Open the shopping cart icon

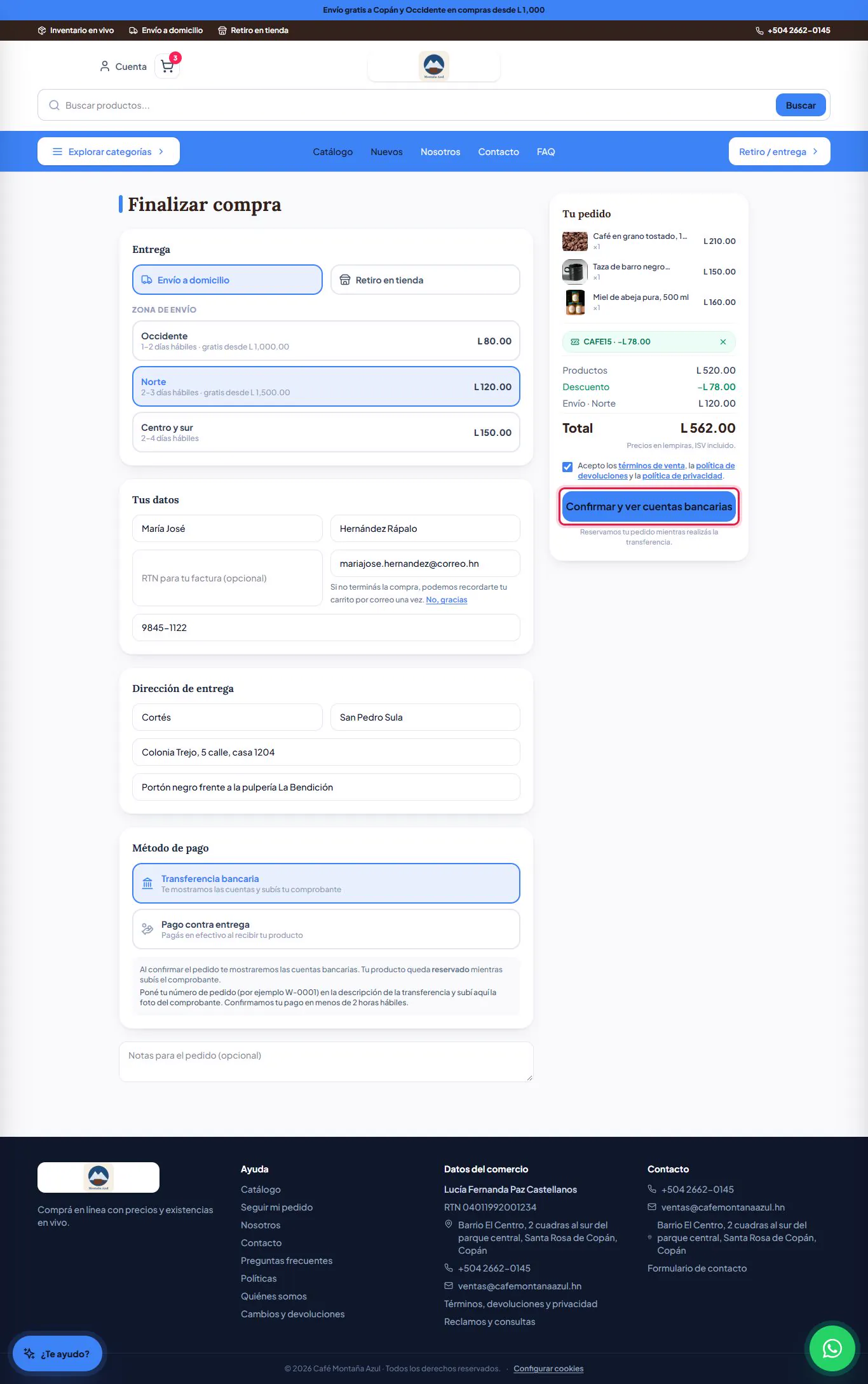pos(167,66)
